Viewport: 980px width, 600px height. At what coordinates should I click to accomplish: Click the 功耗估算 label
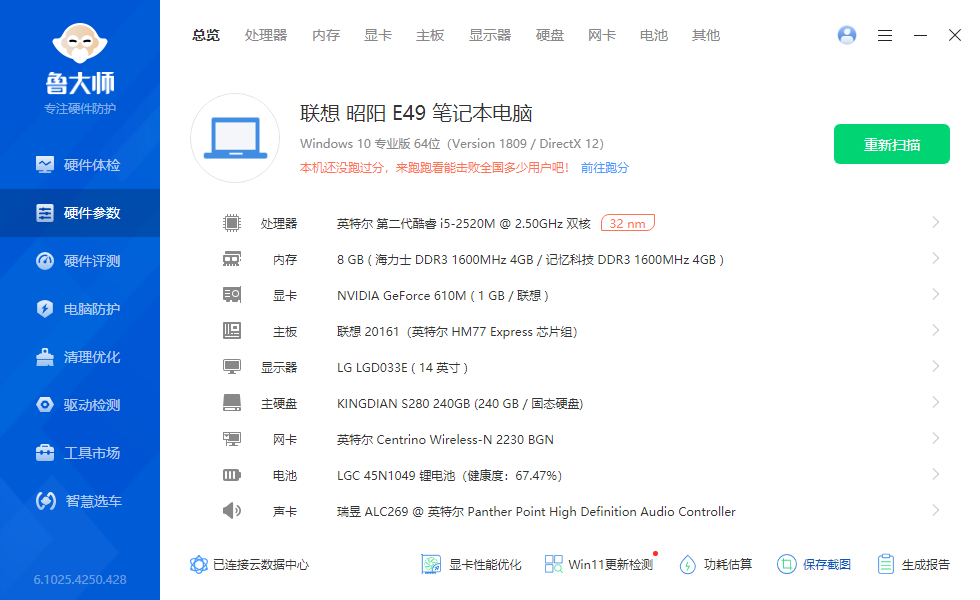pyautogui.click(x=728, y=565)
